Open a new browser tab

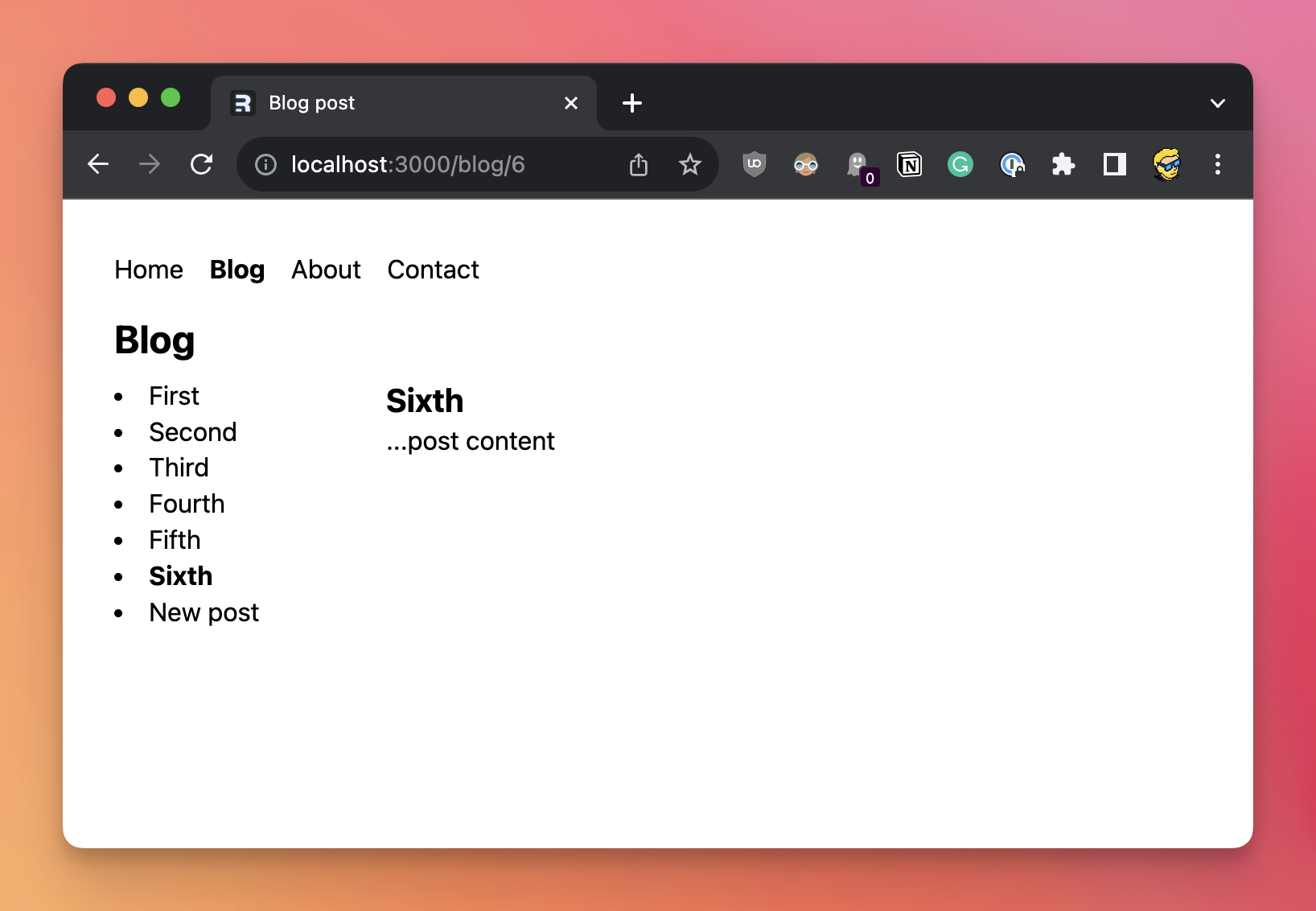coord(632,103)
